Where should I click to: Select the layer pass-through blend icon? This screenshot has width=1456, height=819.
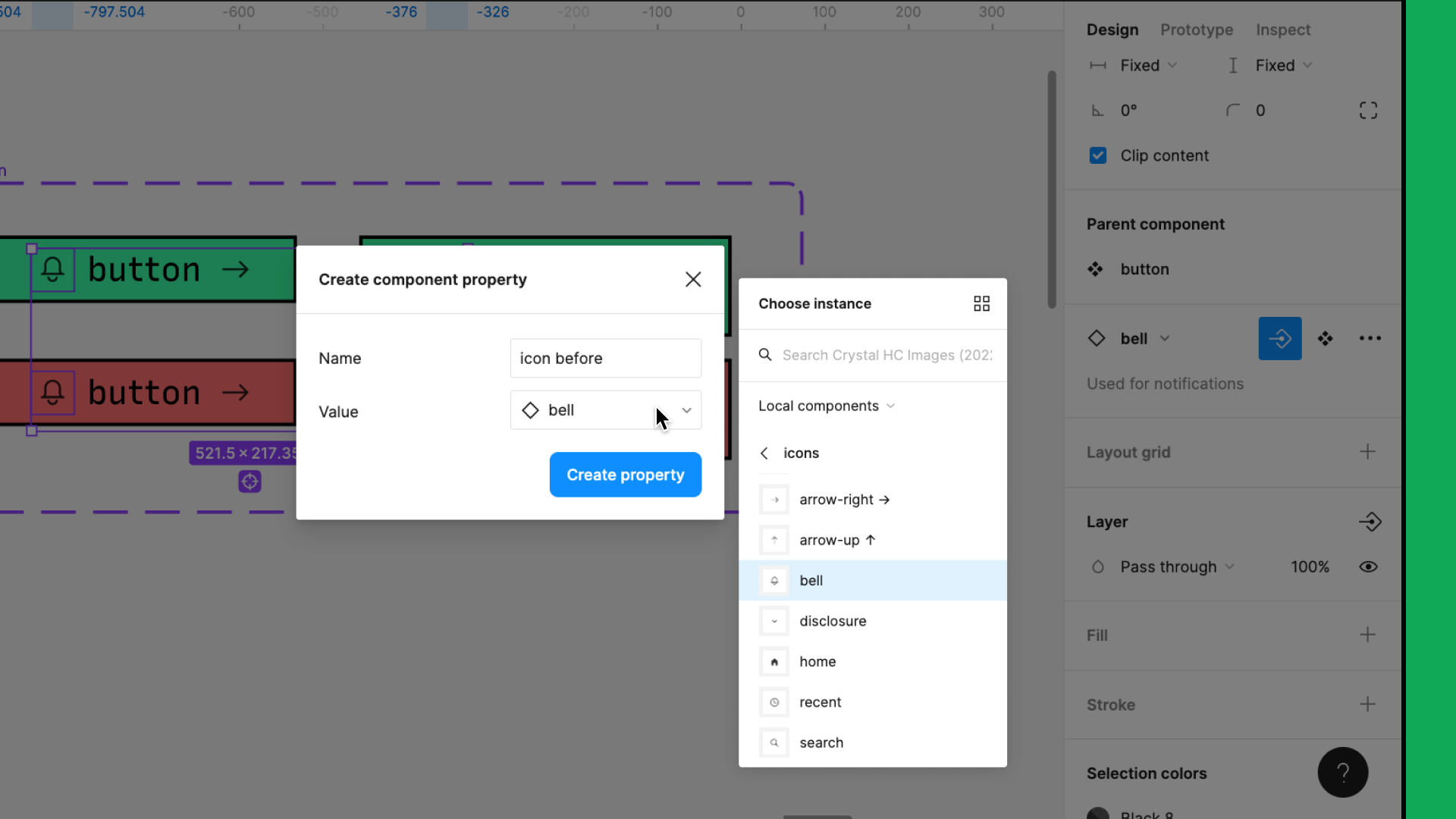pos(1097,567)
